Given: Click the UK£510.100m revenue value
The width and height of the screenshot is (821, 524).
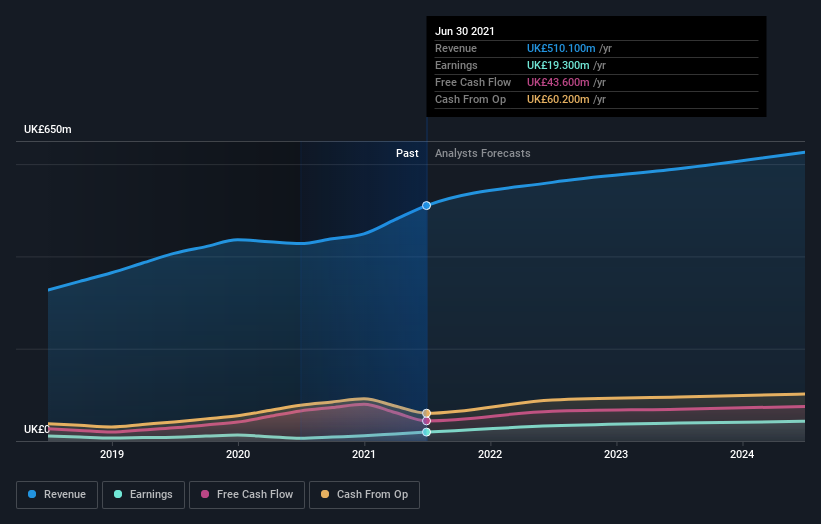Looking at the screenshot, I should pos(561,48).
